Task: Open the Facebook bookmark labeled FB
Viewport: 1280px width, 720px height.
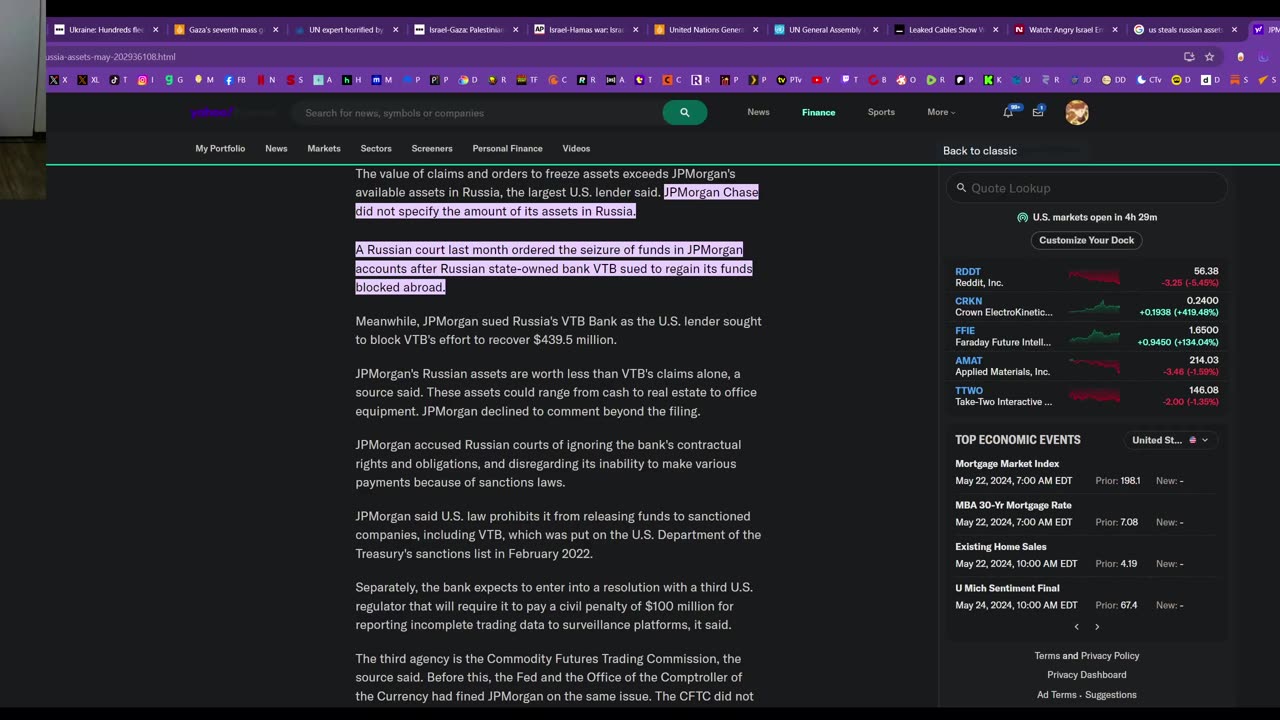Action: 236,80
